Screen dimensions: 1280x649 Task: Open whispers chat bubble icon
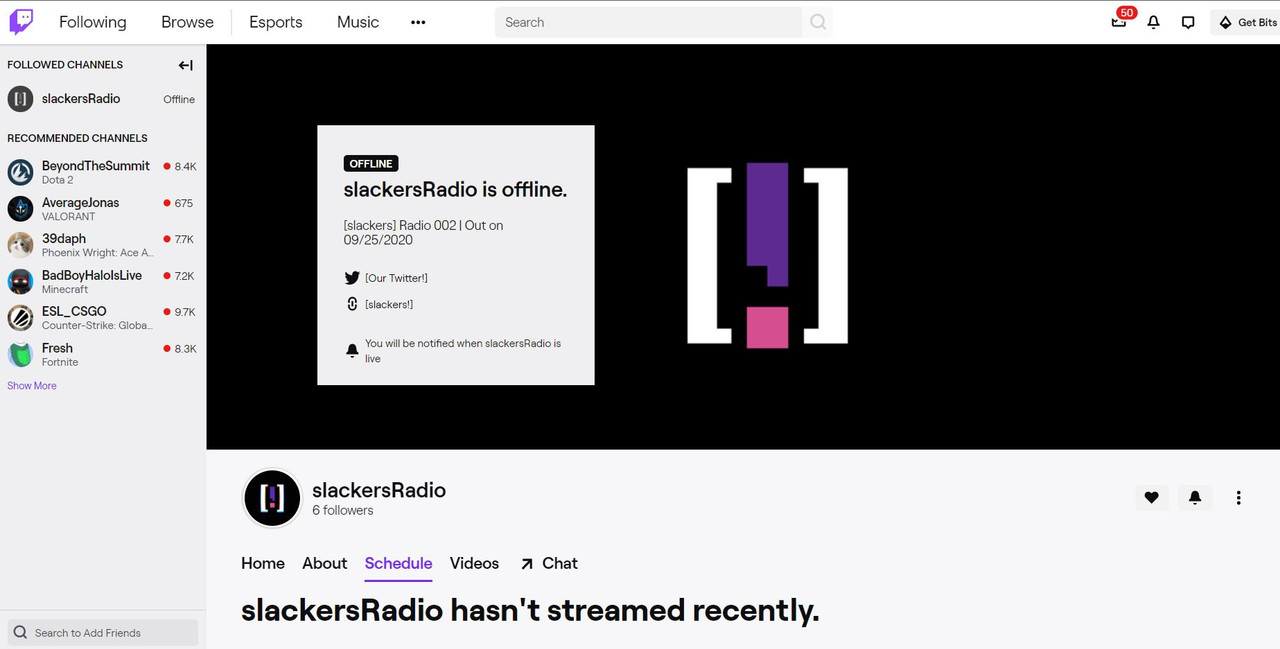[x=1188, y=22]
